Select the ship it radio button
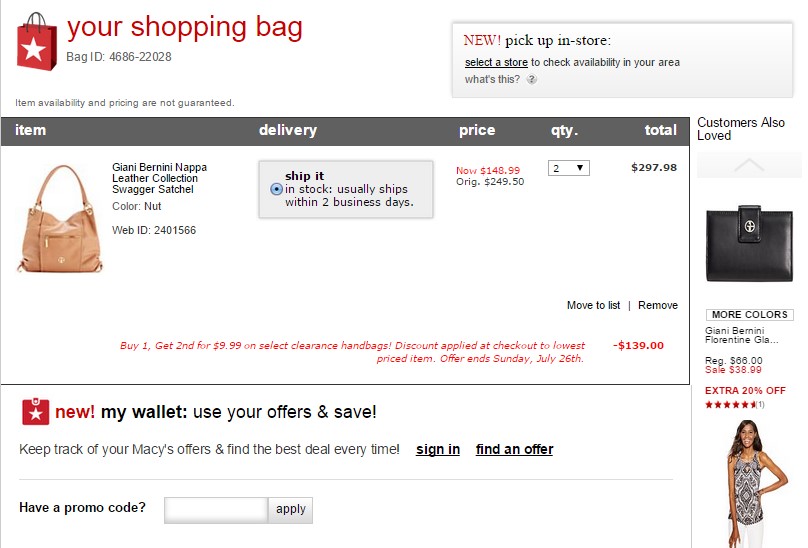808x548 pixels. 277,189
